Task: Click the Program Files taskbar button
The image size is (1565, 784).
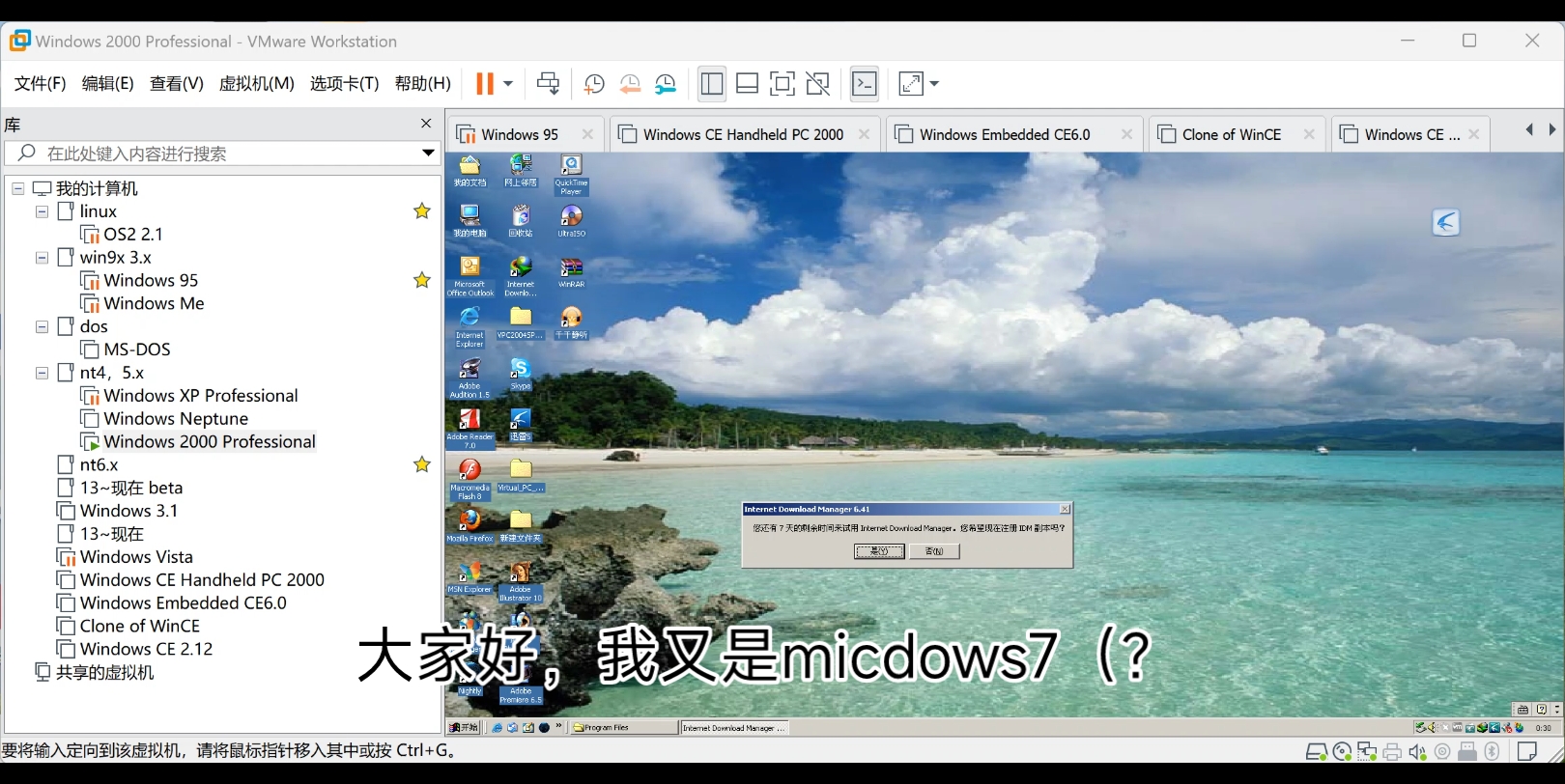Action: [x=624, y=728]
